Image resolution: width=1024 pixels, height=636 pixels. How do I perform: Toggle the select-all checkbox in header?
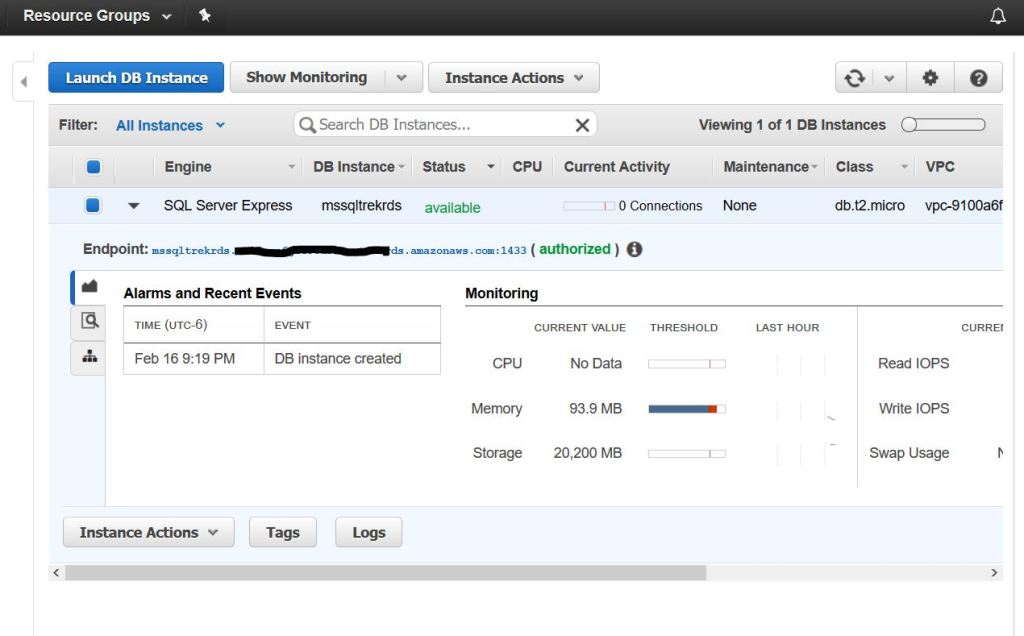coord(93,167)
